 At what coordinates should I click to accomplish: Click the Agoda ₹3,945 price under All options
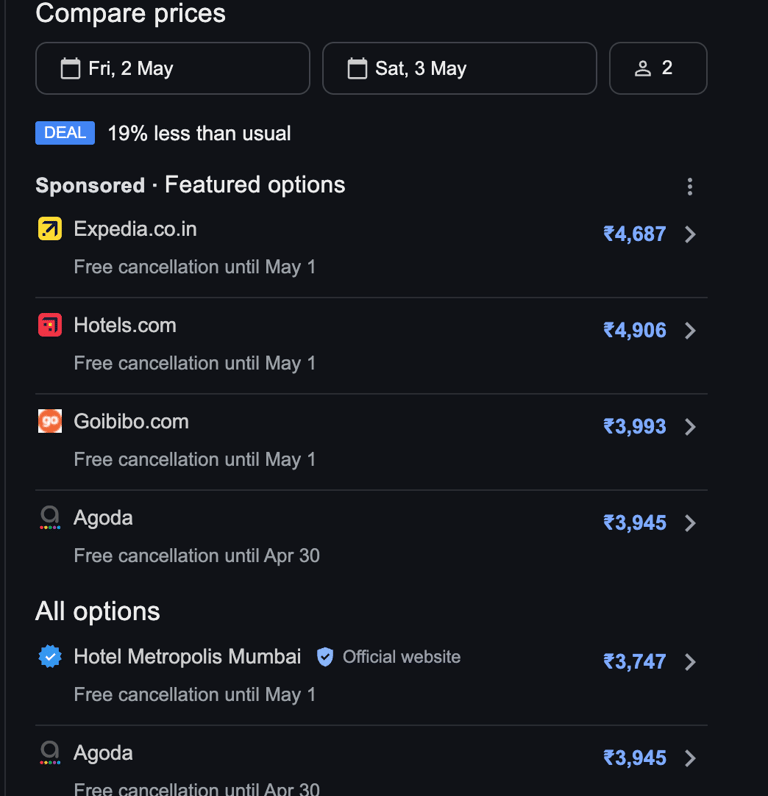(634, 758)
